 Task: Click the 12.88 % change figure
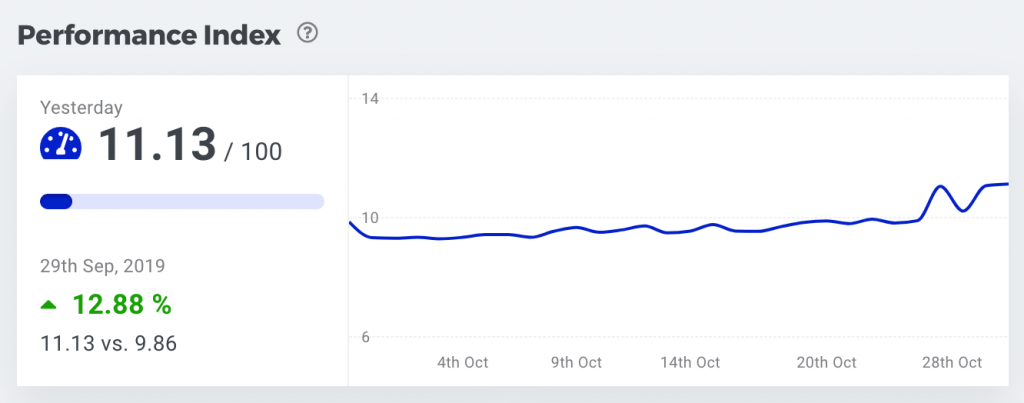click(121, 304)
